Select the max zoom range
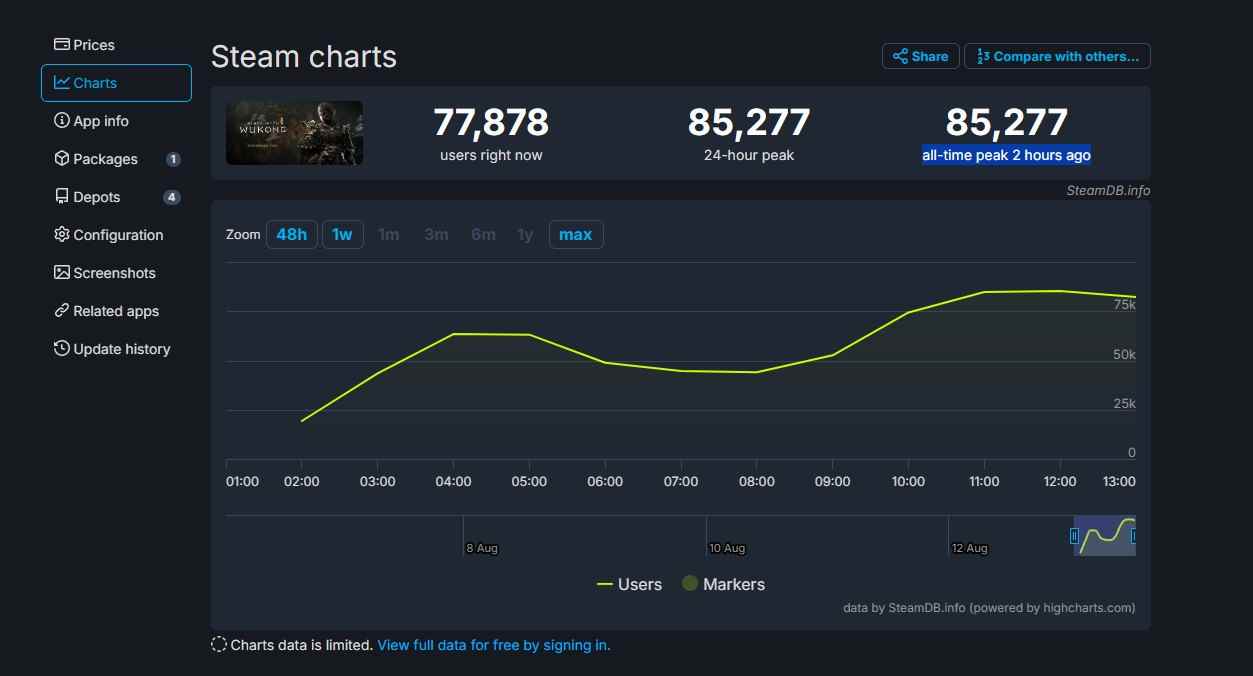The image size is (1253, 676). coord(575,235)
